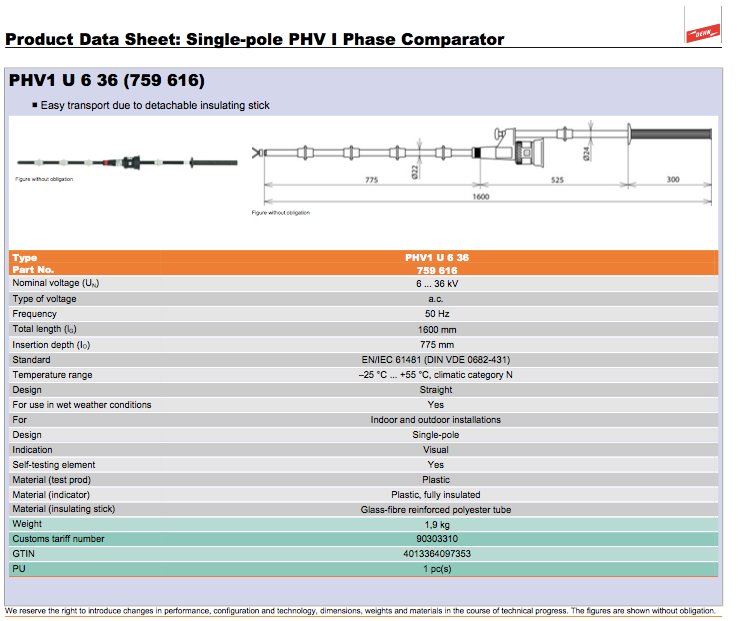
Task: Click the orange Type header cell
Action: [25, 258]
